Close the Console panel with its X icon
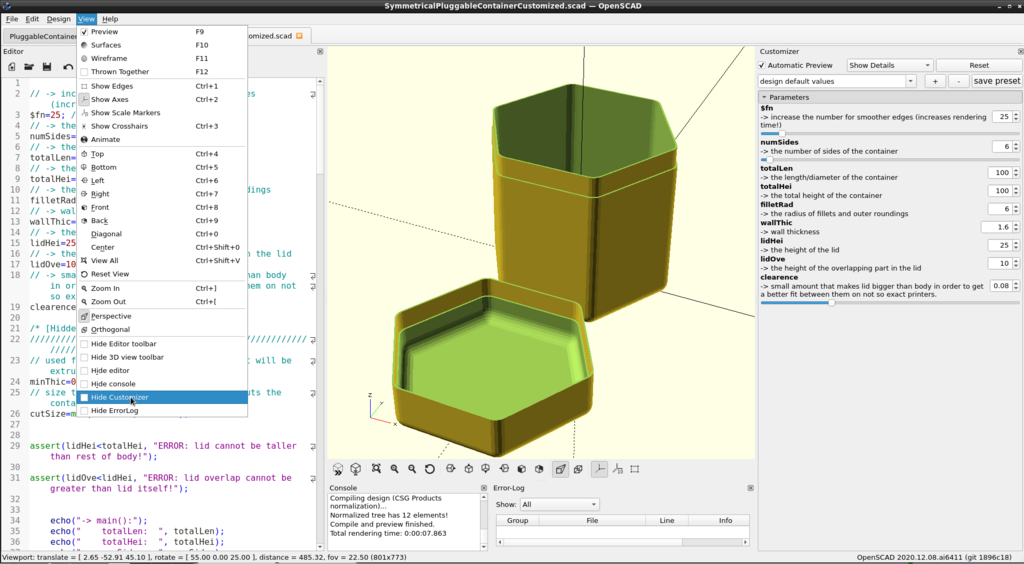 click(484, 488)
